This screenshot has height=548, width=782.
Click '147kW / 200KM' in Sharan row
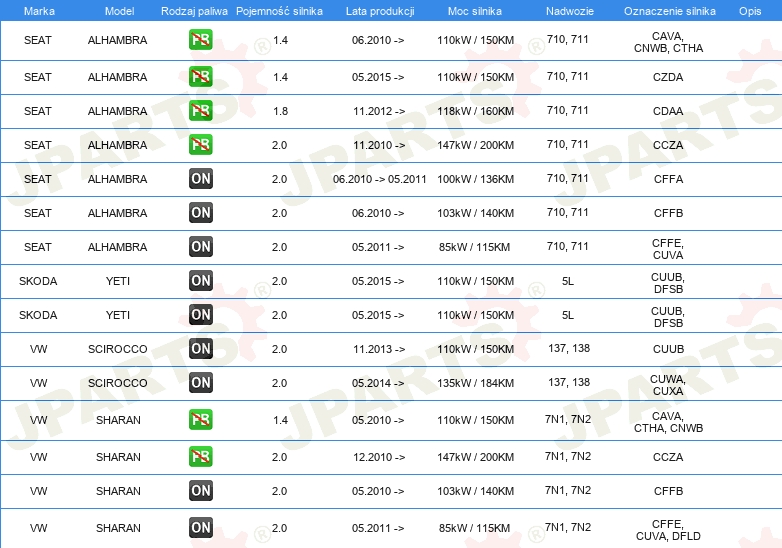point(475,457)
